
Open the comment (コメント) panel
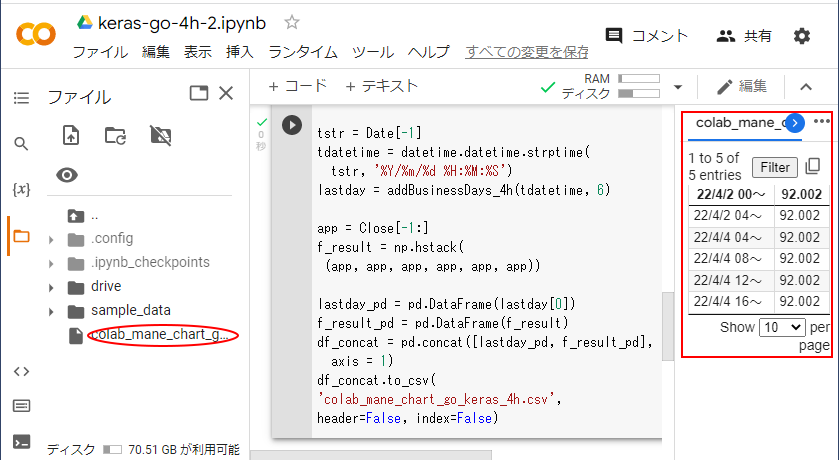tap(647, 36)
